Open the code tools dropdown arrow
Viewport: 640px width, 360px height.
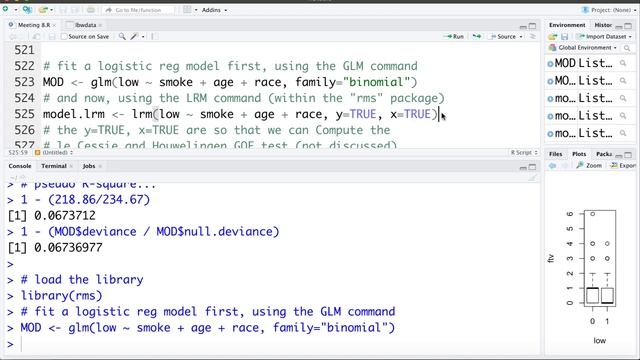tap(143, 37)
